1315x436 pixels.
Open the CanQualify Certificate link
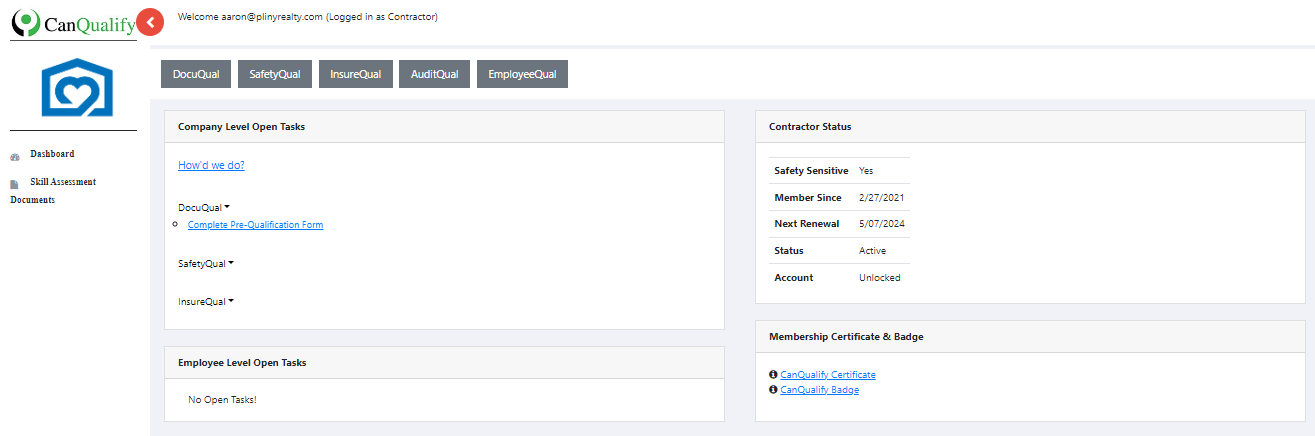tap(828, 375)
